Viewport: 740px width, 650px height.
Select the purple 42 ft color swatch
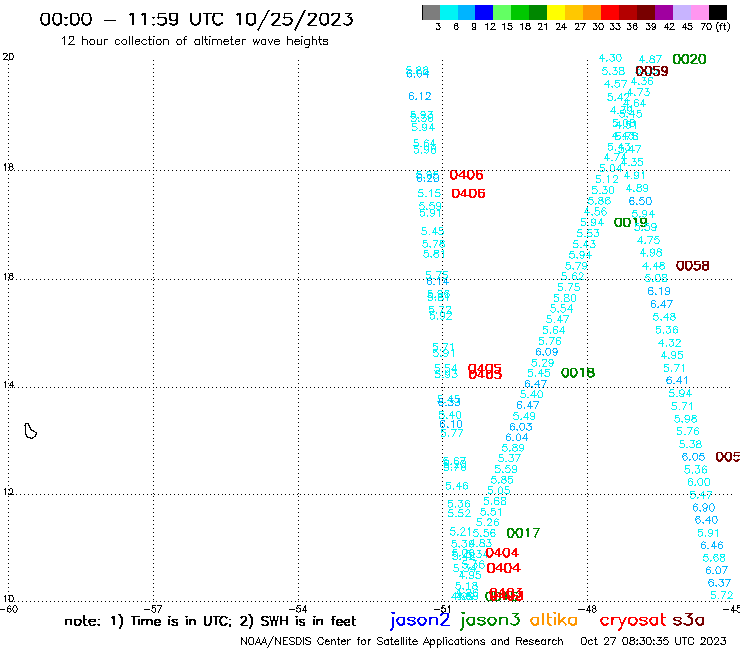(x=663, y=12)
